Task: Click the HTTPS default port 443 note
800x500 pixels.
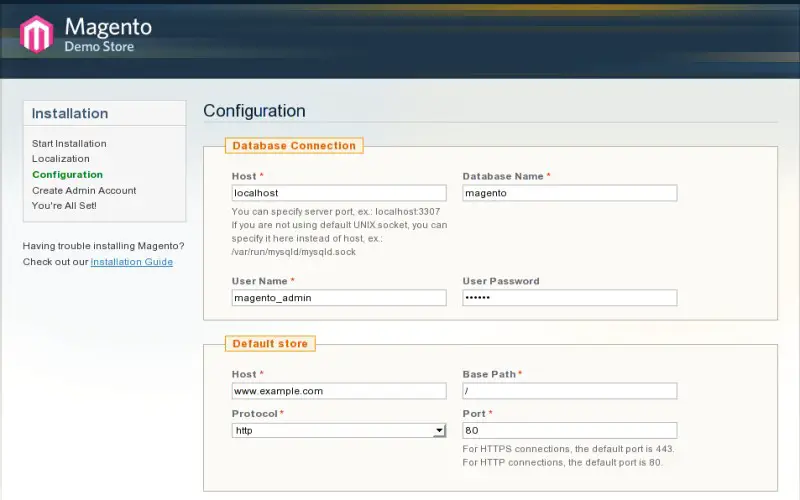Action: pos(568,449)
